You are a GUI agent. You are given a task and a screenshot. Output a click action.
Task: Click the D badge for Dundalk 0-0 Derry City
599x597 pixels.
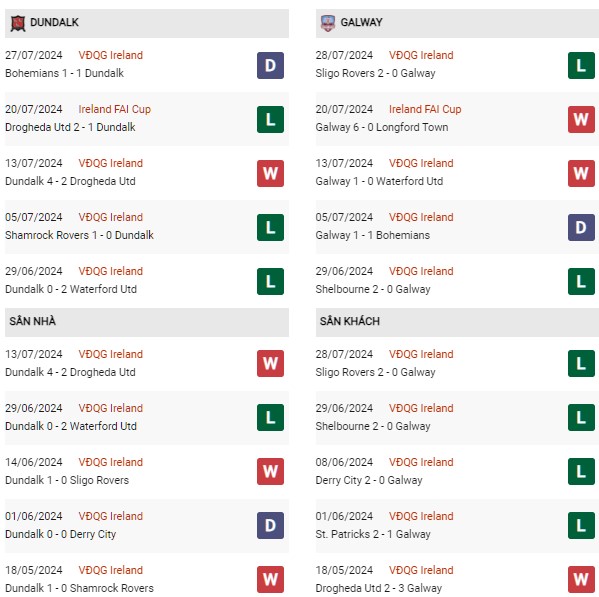270,525
